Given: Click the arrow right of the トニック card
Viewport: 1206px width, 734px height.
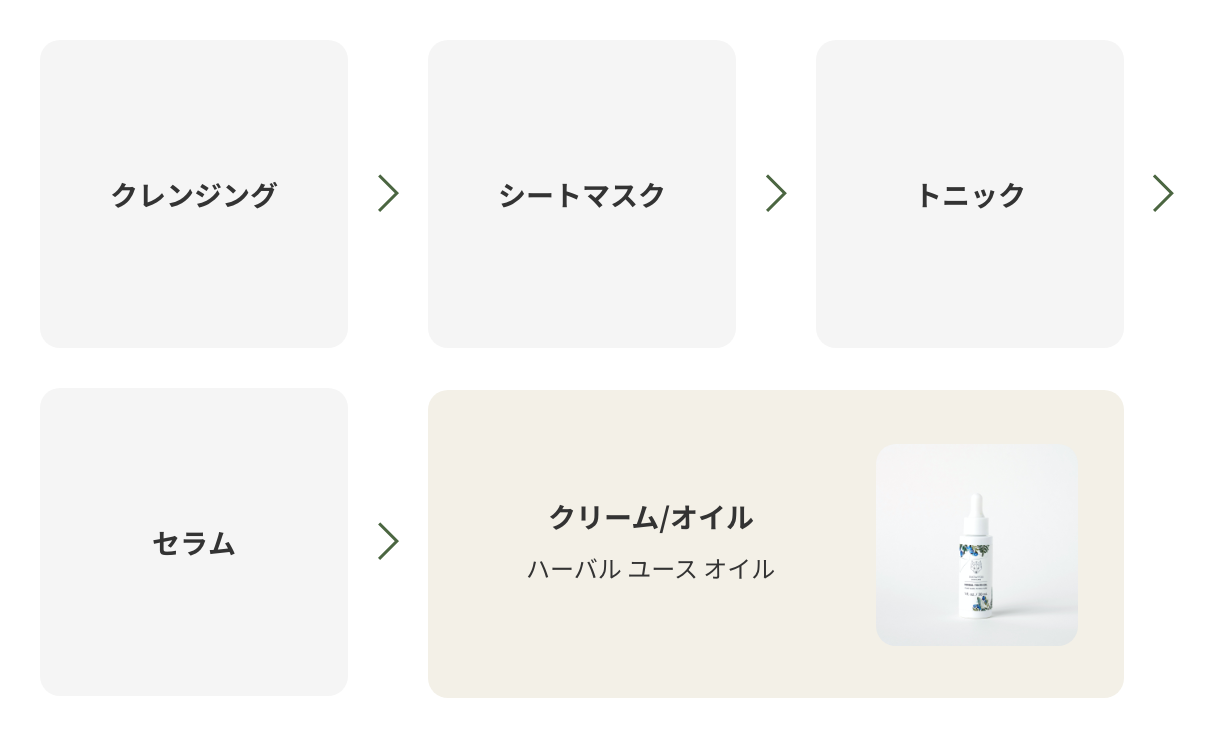Looking at the screenshot, I should click(1162, 193).
